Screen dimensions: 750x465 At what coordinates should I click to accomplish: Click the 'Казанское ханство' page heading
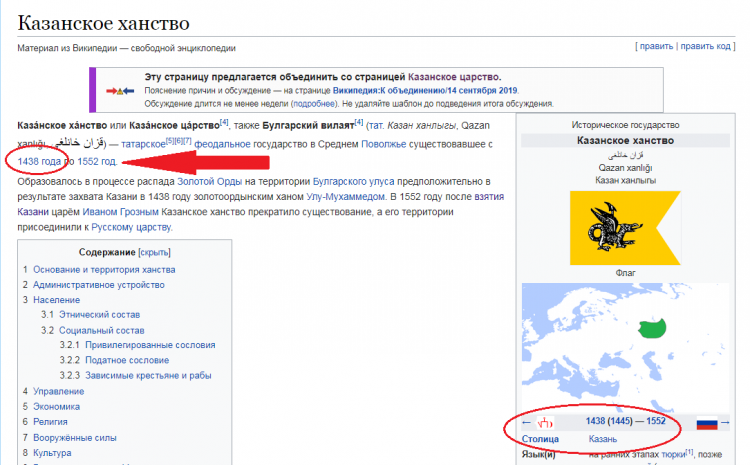(103, 23)
